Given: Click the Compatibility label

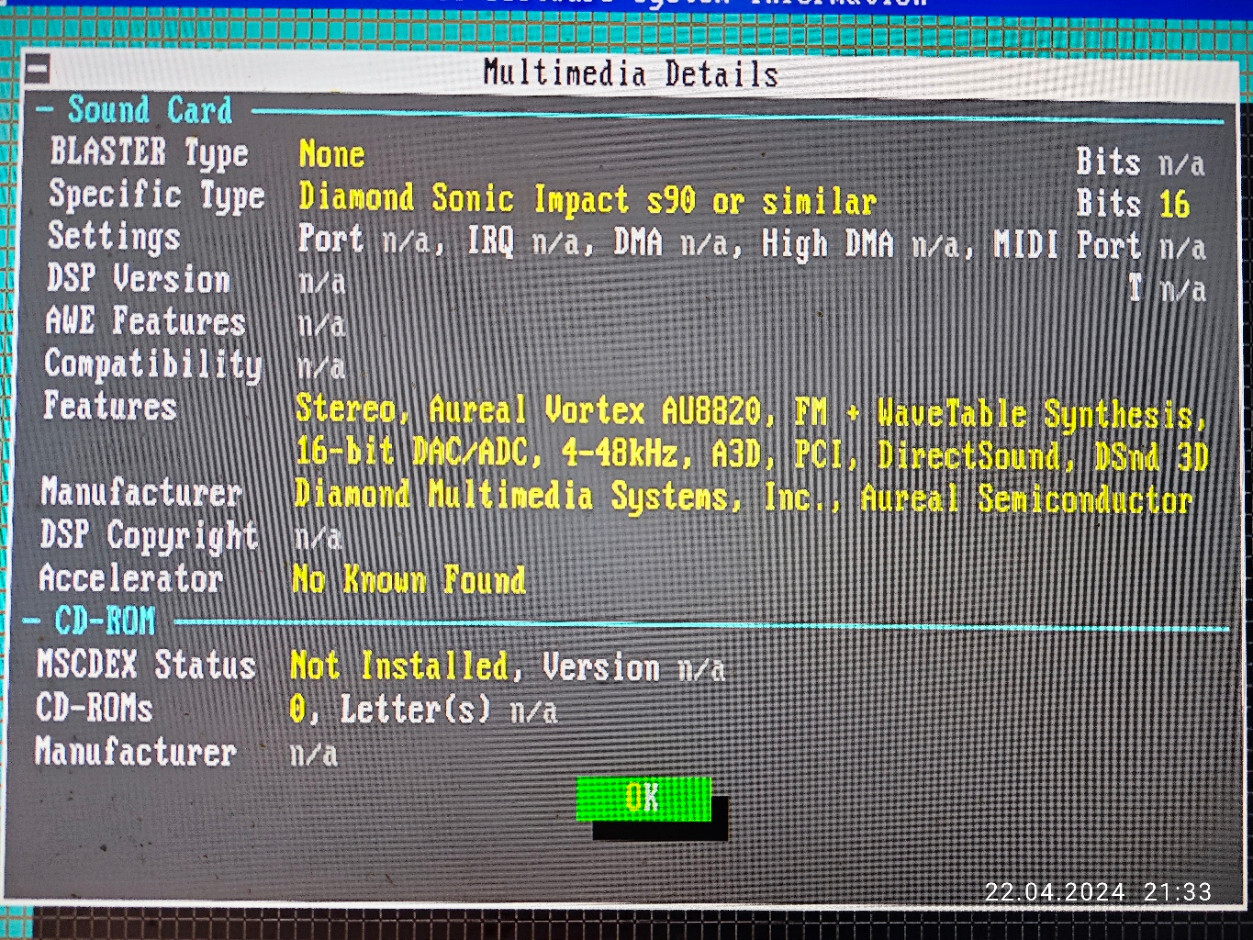Looking at the screenshot, I should (153, 364).
